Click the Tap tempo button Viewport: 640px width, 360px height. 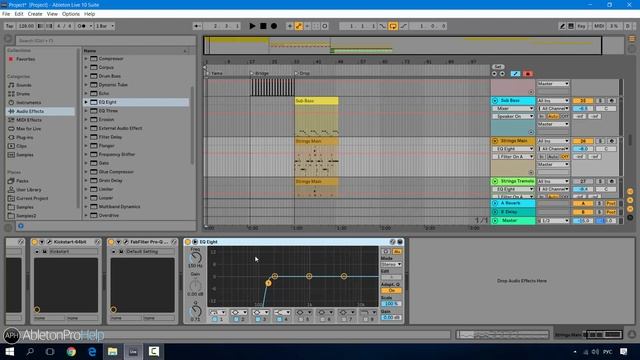[10, 26]
